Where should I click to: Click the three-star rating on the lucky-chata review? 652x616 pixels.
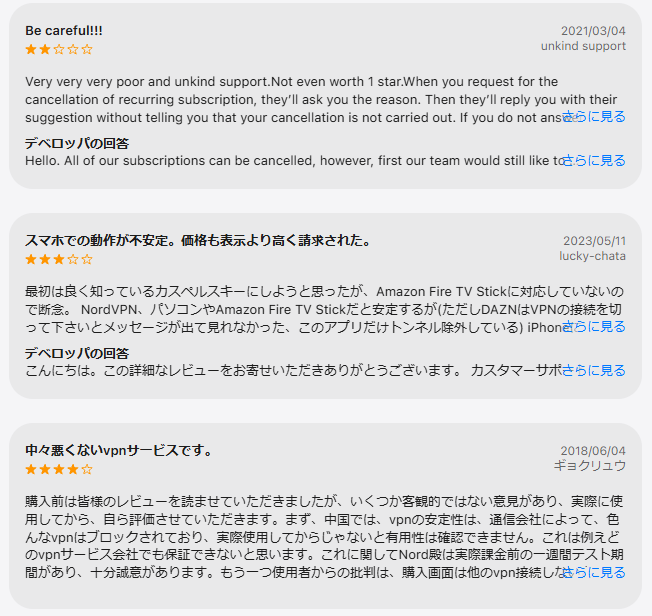coord(58,259)
